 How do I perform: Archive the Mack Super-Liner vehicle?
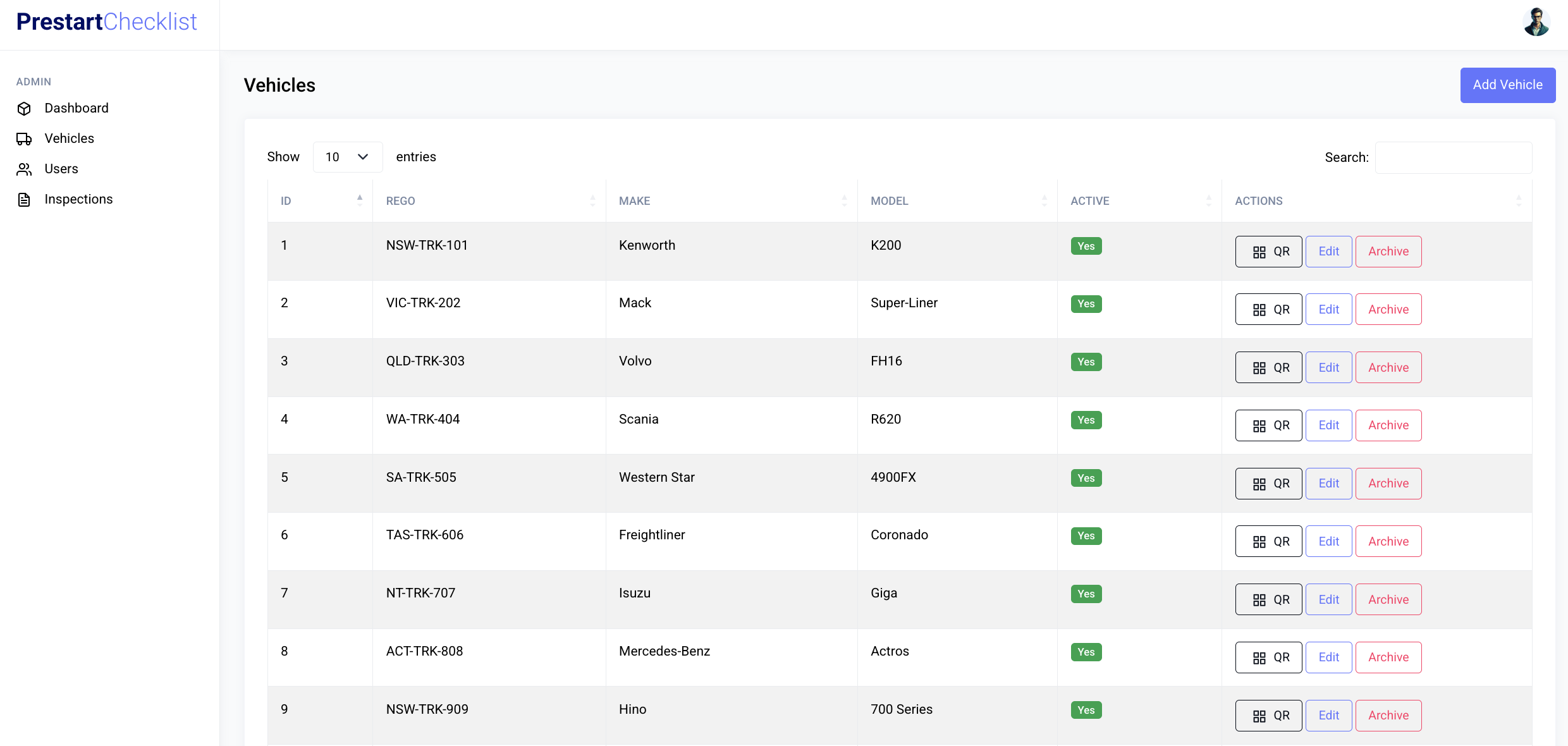click(1388, 310)
